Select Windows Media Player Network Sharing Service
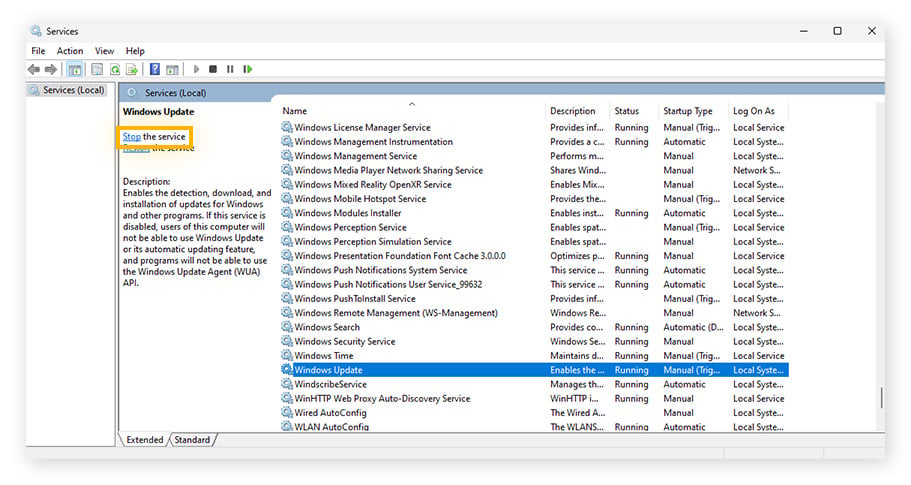Viewport: 911px width, 485px height. click(x=534, y=170)
